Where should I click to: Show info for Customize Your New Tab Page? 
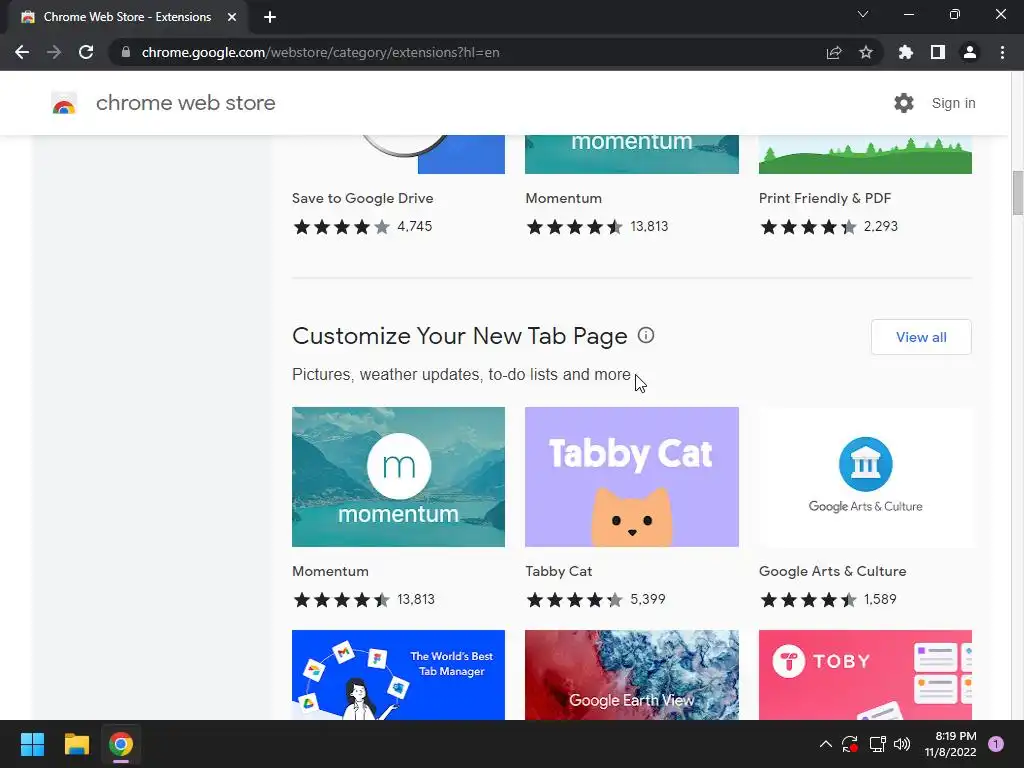tap(646, 336)
